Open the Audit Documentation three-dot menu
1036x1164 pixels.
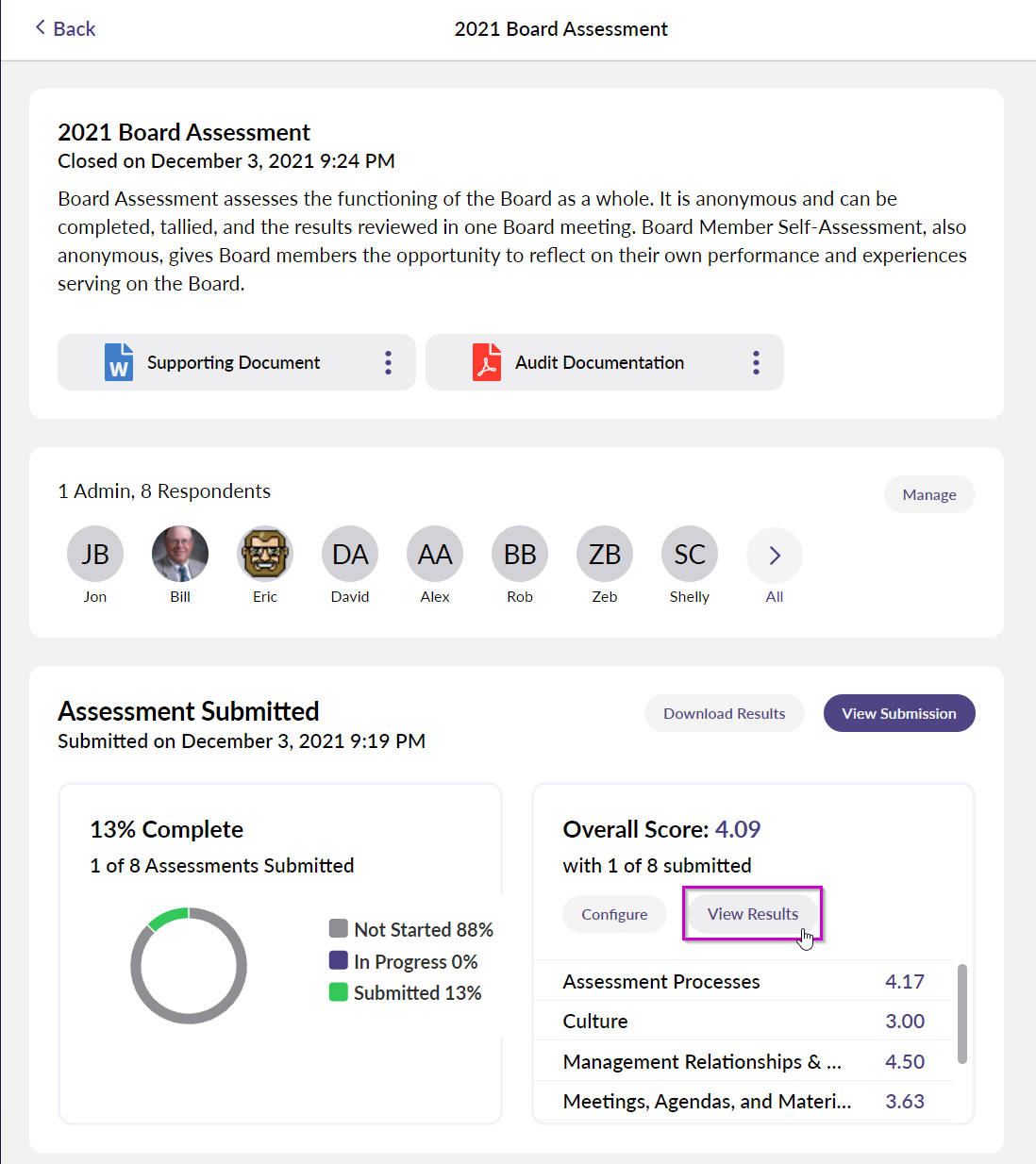(756, 362)
